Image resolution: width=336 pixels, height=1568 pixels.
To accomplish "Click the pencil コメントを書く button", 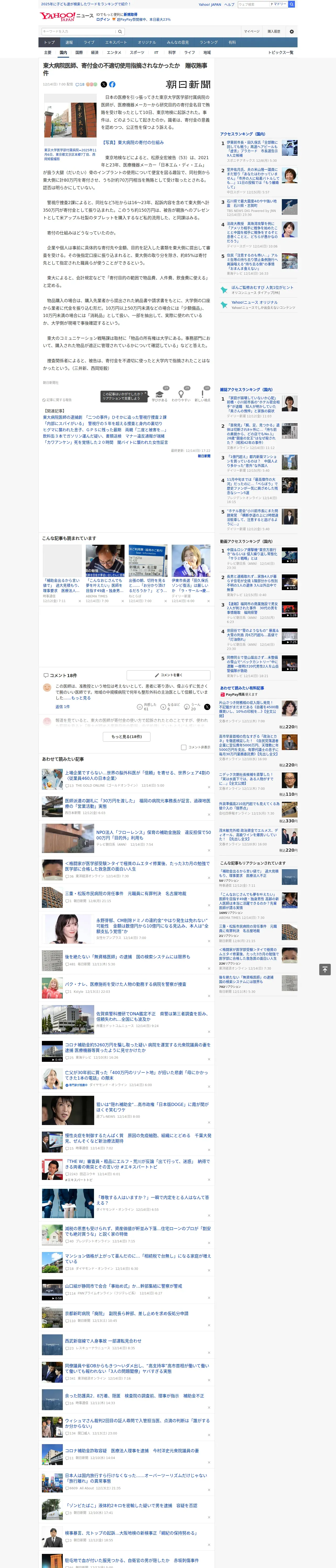I will tap(168, 675).
